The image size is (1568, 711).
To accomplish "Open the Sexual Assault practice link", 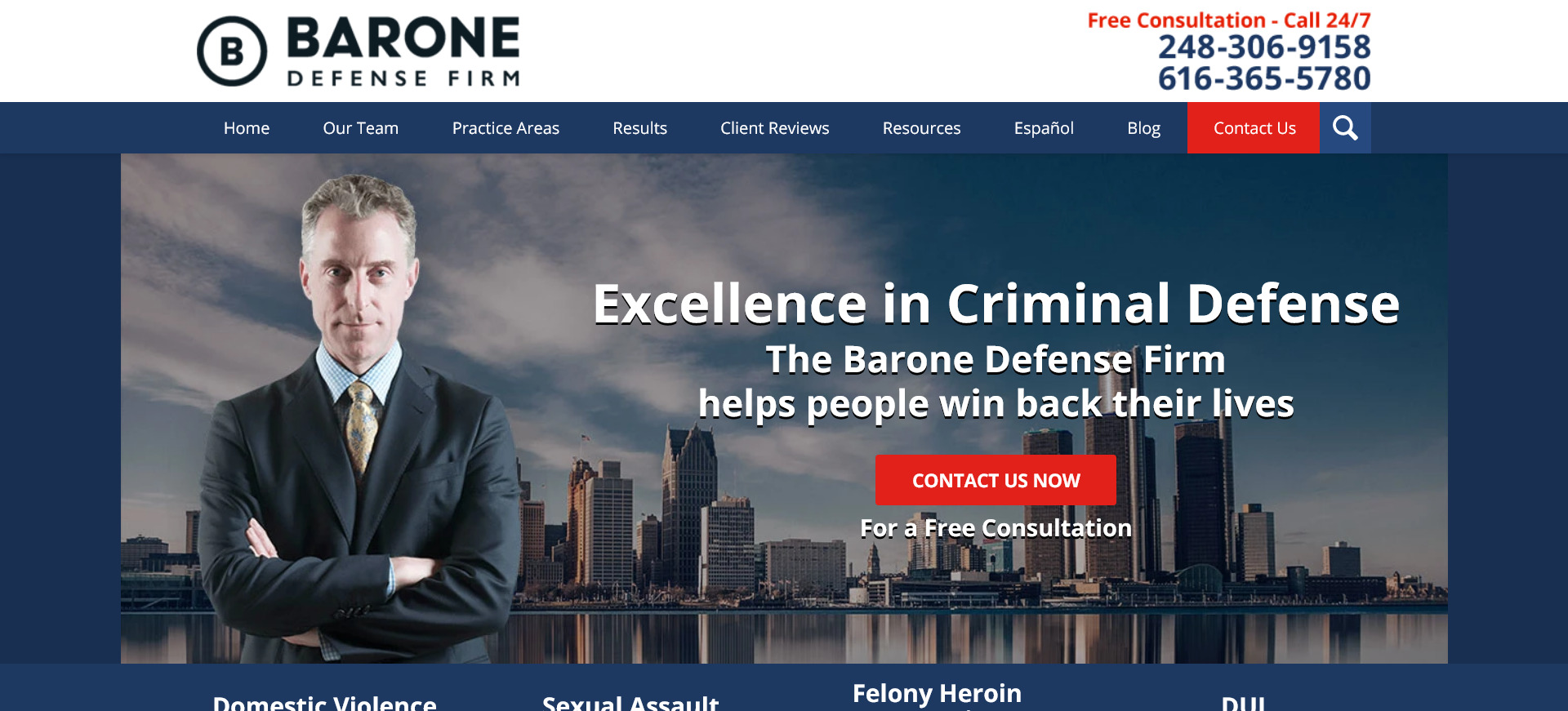I will (x=630, y=702).
